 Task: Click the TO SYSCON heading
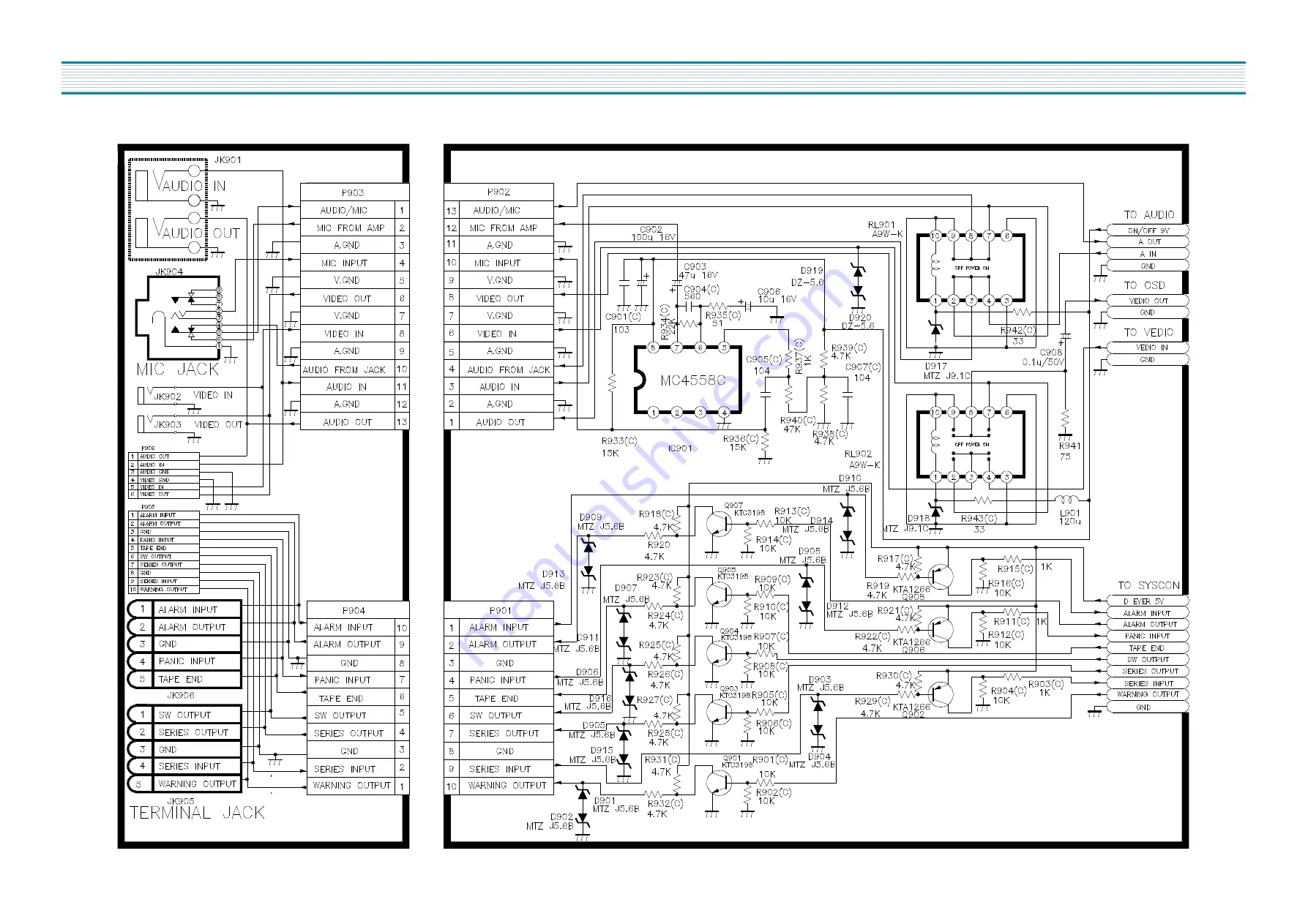click(x=1149, y=586)
